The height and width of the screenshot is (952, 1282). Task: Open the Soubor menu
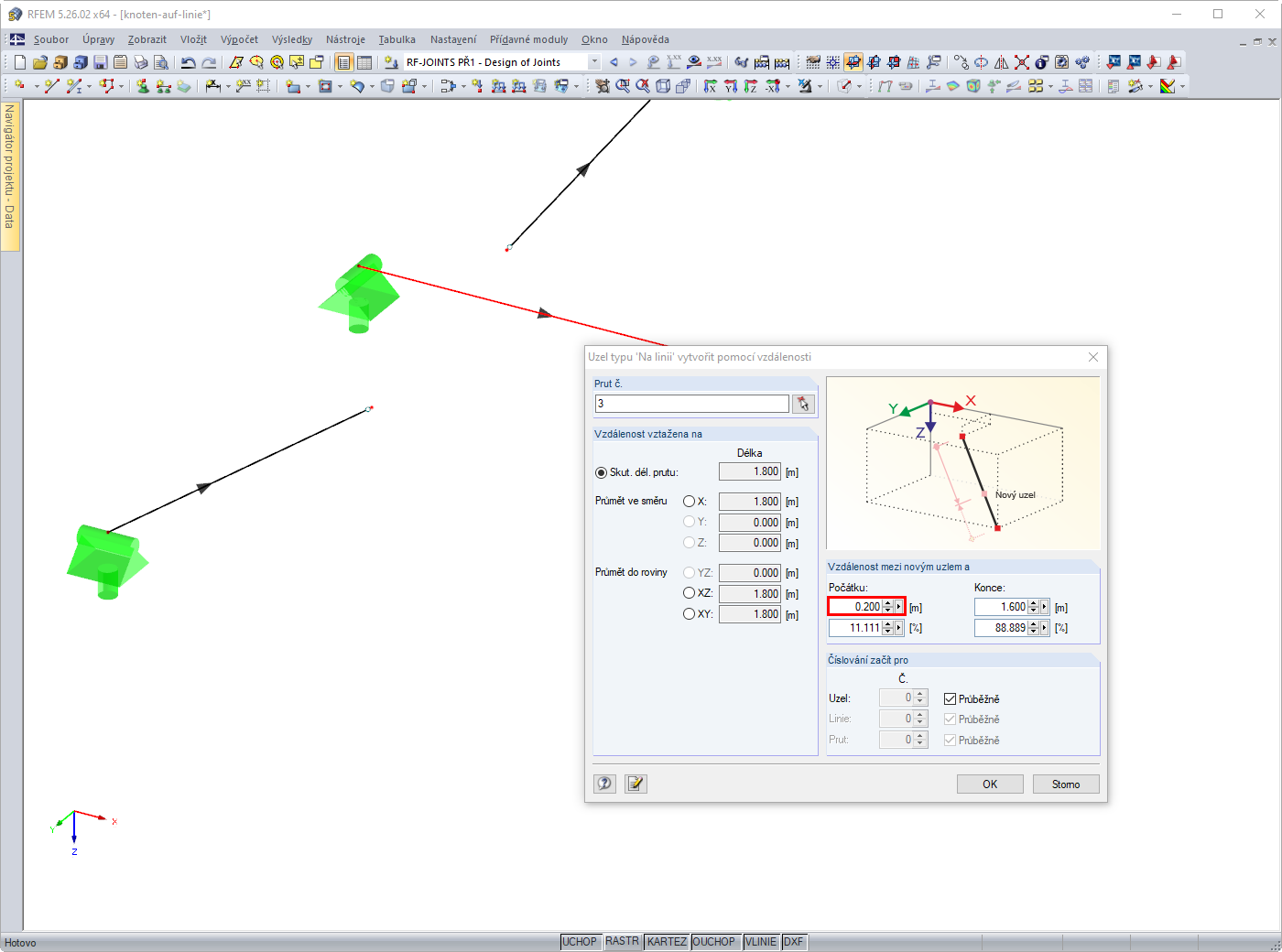tap(51, 39)
